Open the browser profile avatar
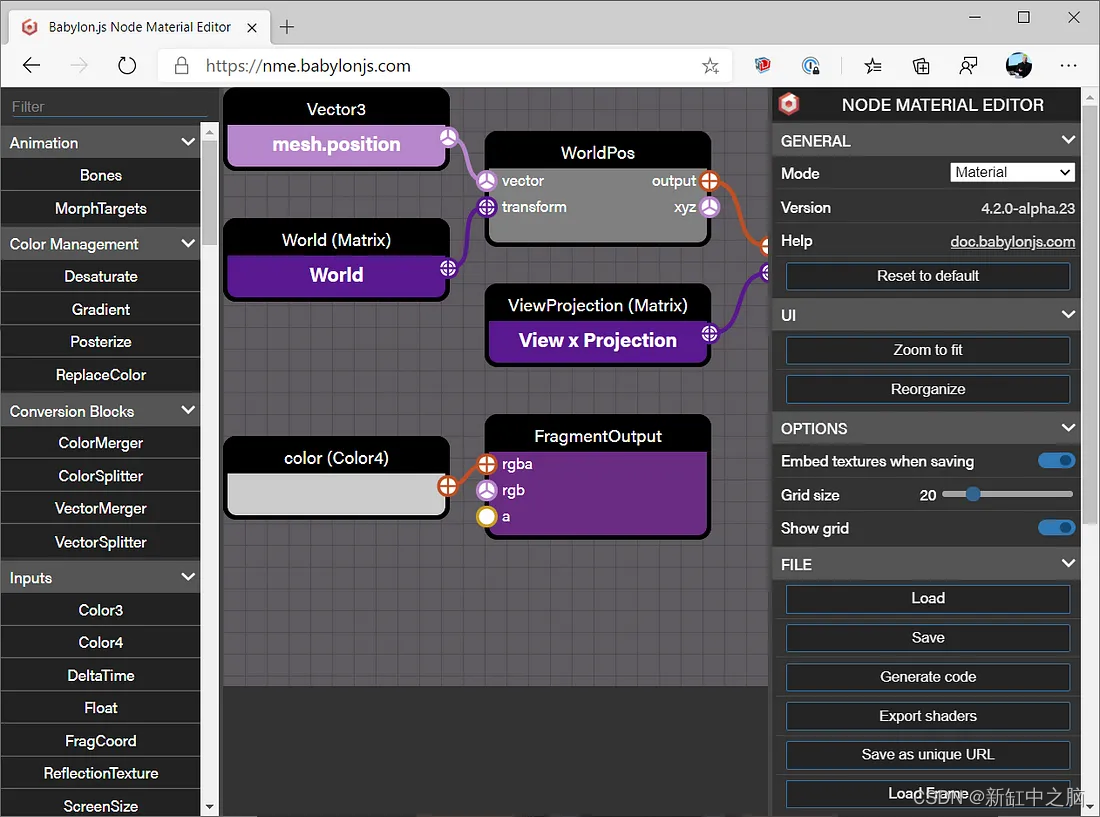Screen dimensions: 1100x817 tap(1019, 66)
